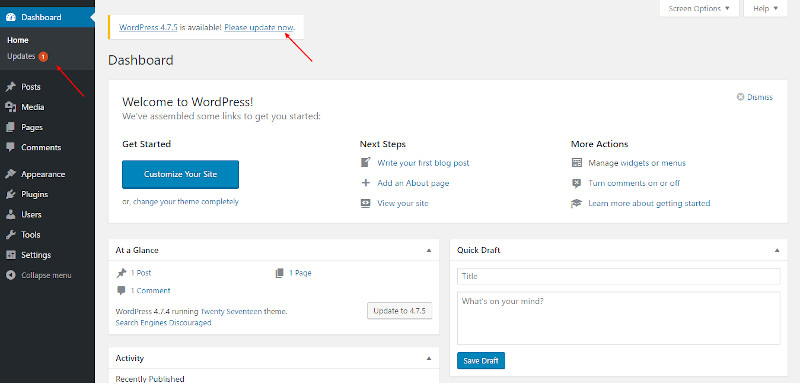Click Add an About page link
This screenshot has height=383, width=800.
(x=413, y=183)
